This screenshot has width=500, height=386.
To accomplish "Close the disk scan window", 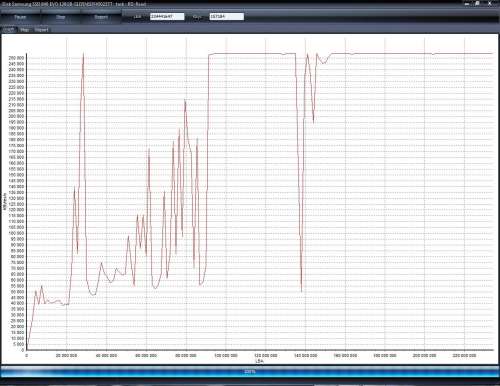I will click(490, 3).
